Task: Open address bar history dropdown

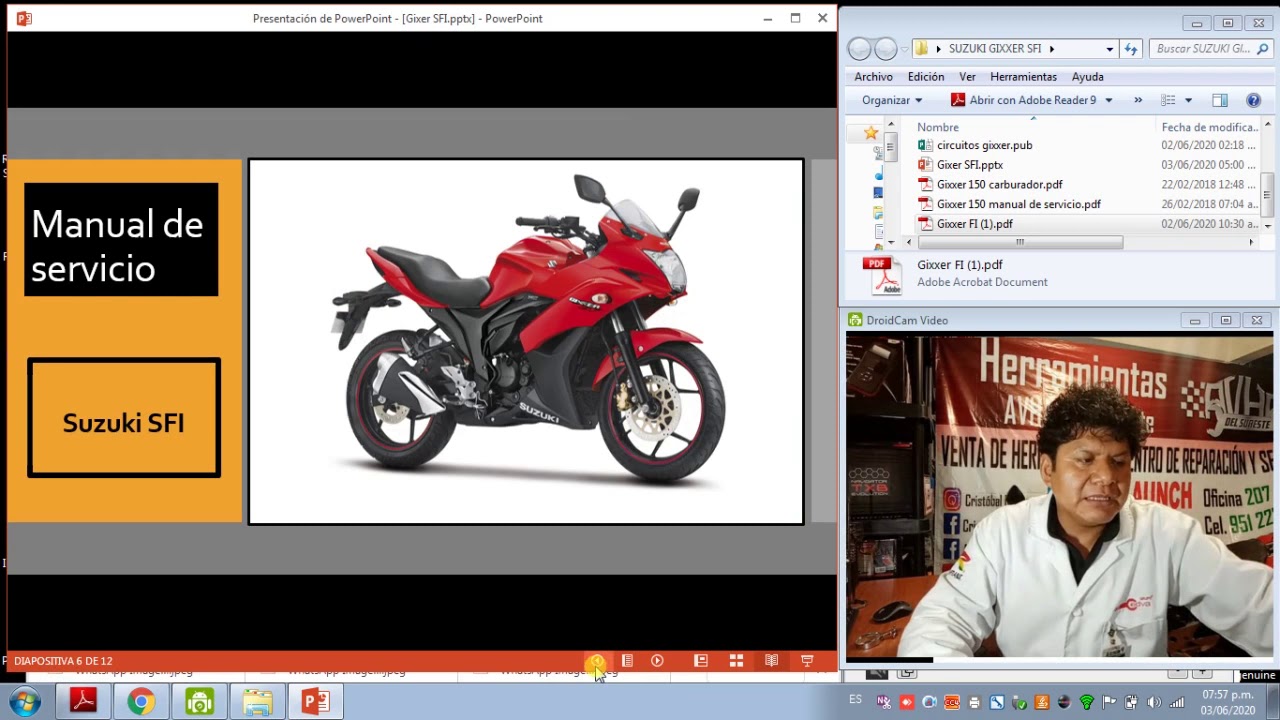Action: 1109,49
